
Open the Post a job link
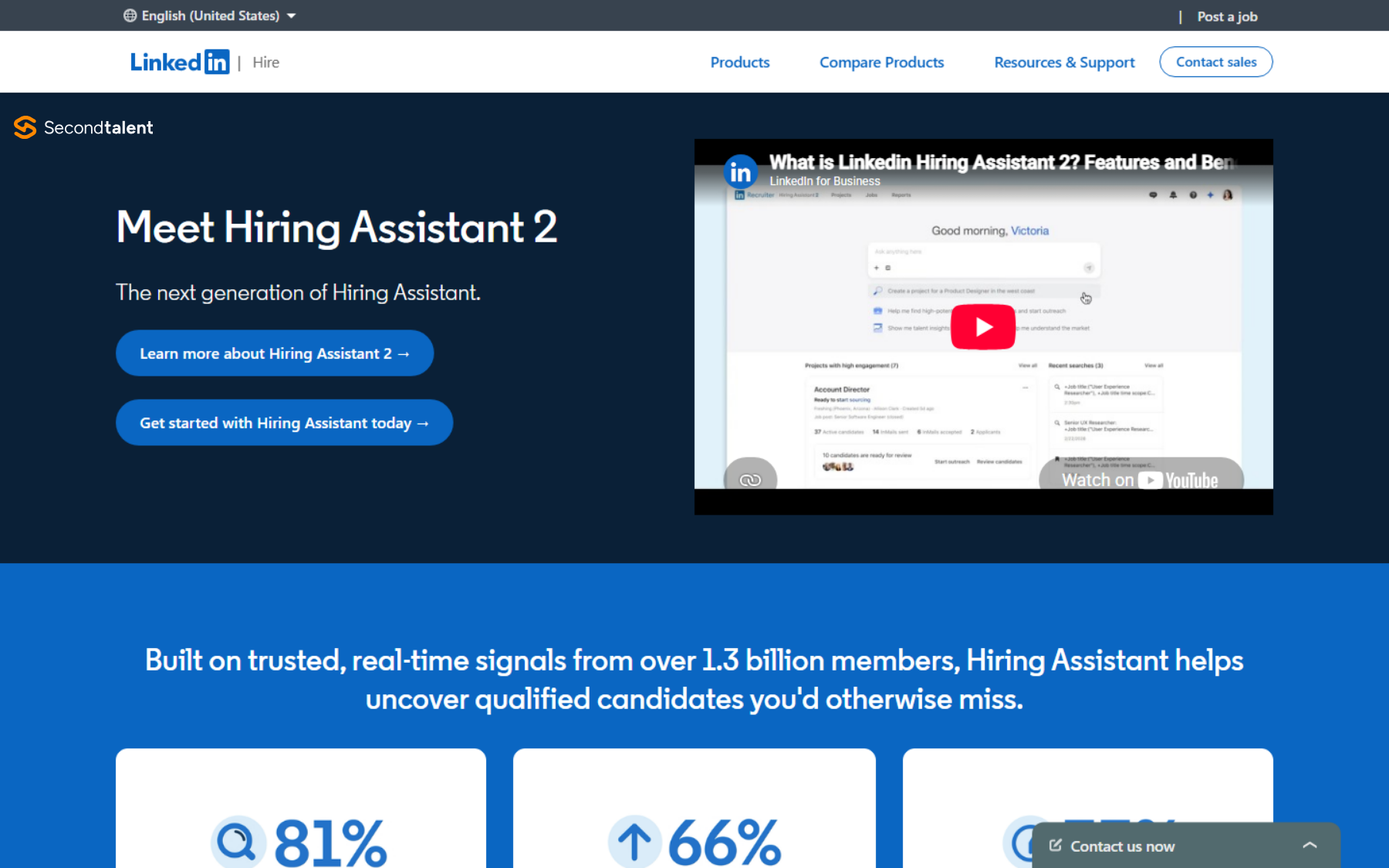pyautogui.click(x=1227, y=16)
